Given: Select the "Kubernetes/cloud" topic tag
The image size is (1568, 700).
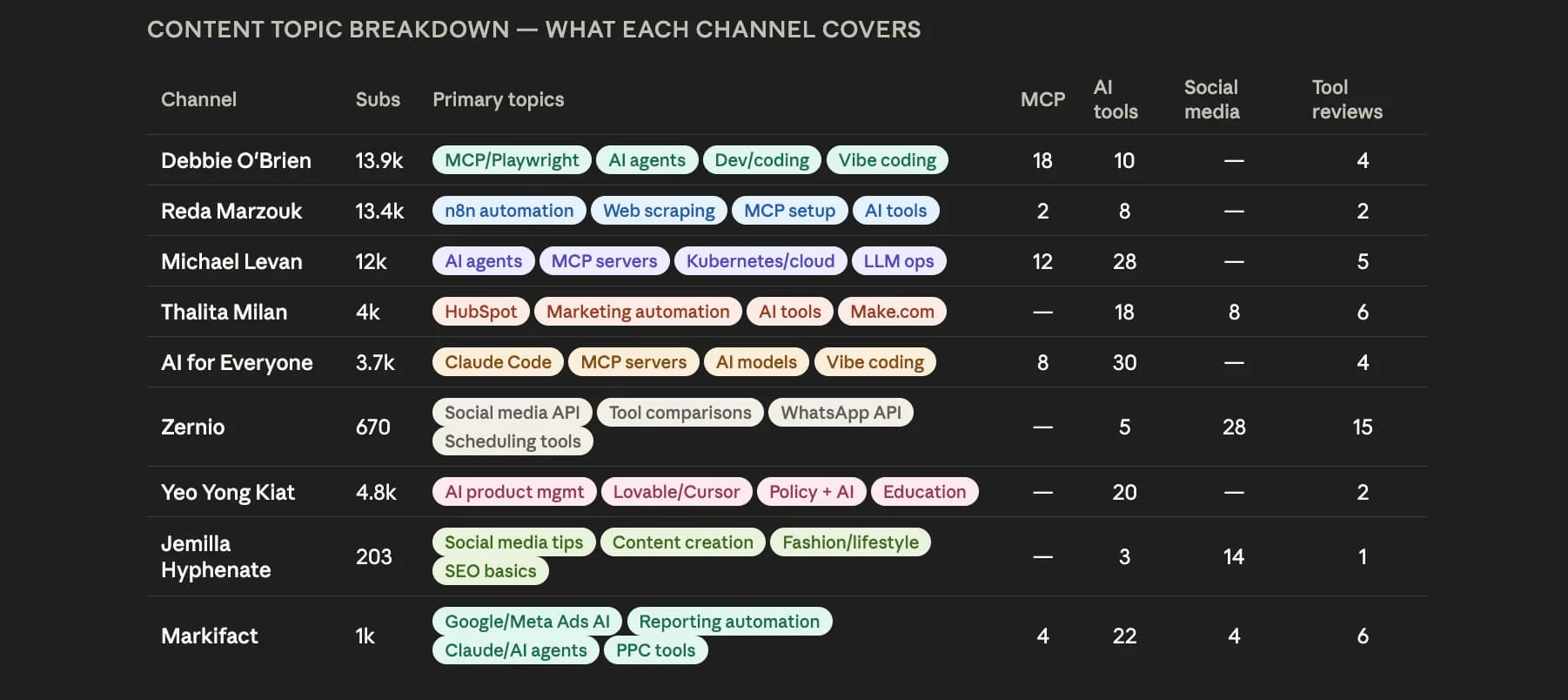Looking at the screenshot, I should [x=761, y=261].
